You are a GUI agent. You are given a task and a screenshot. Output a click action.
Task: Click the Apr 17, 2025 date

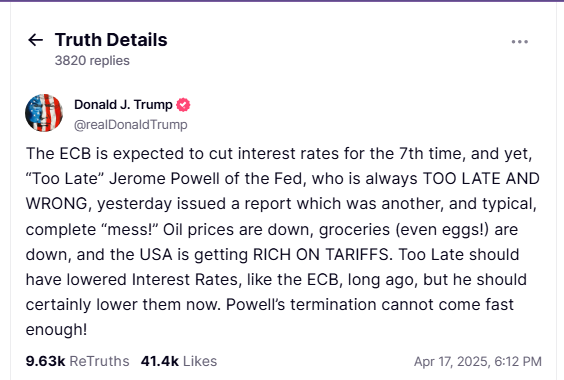(452, 361)
